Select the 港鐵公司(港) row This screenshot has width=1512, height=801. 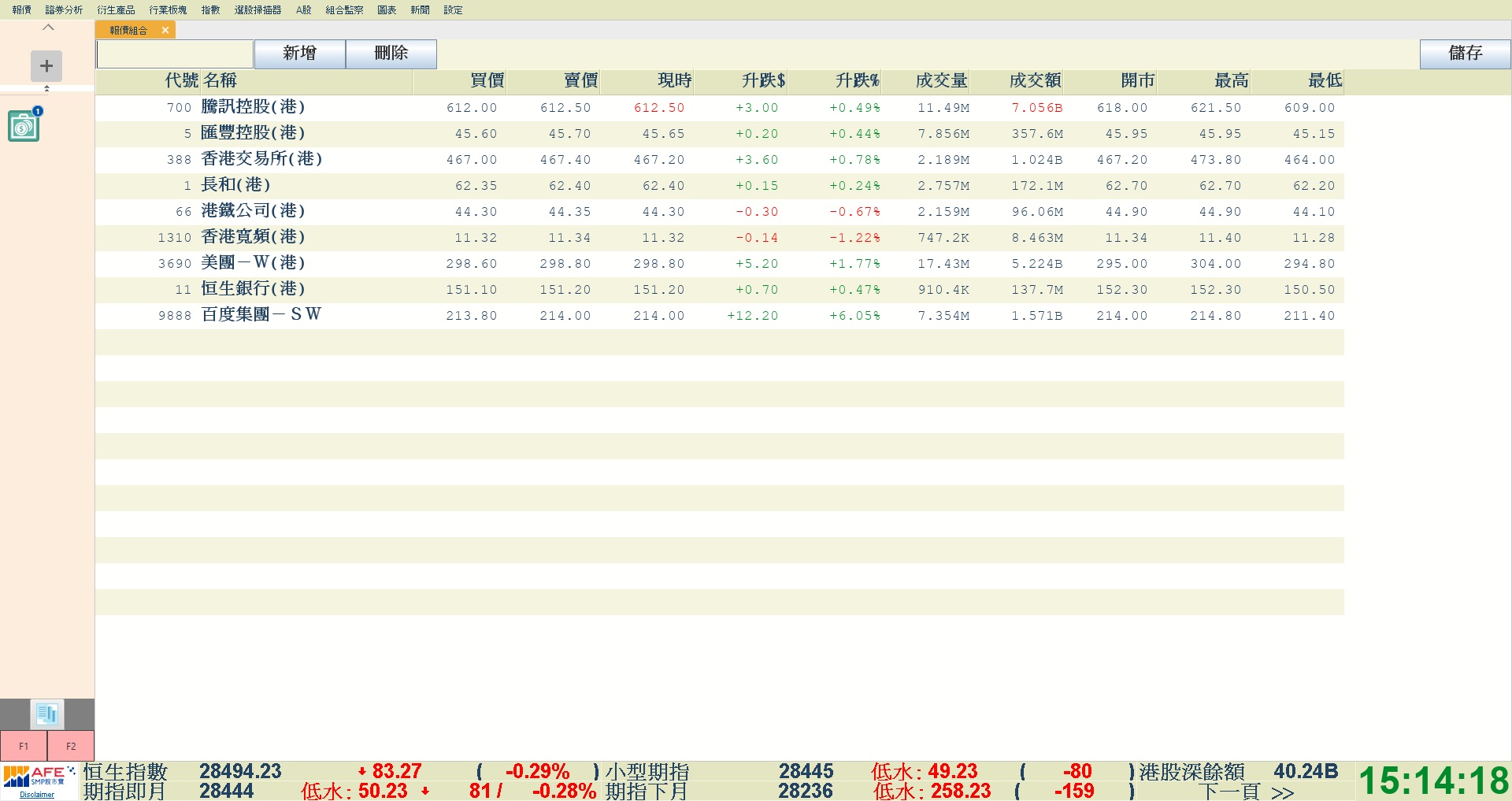click(720, 212)
